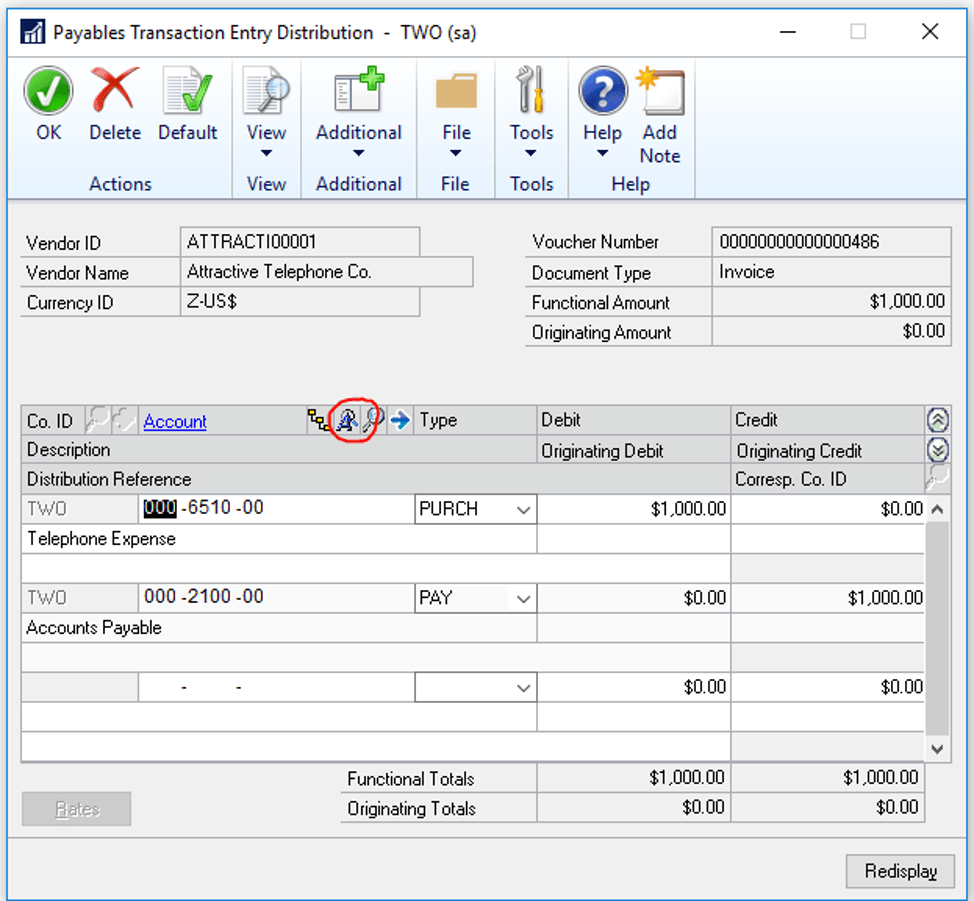Expand the PAY type dropdown
Viewport: 974px width, 901px height.
click(523, 599)
